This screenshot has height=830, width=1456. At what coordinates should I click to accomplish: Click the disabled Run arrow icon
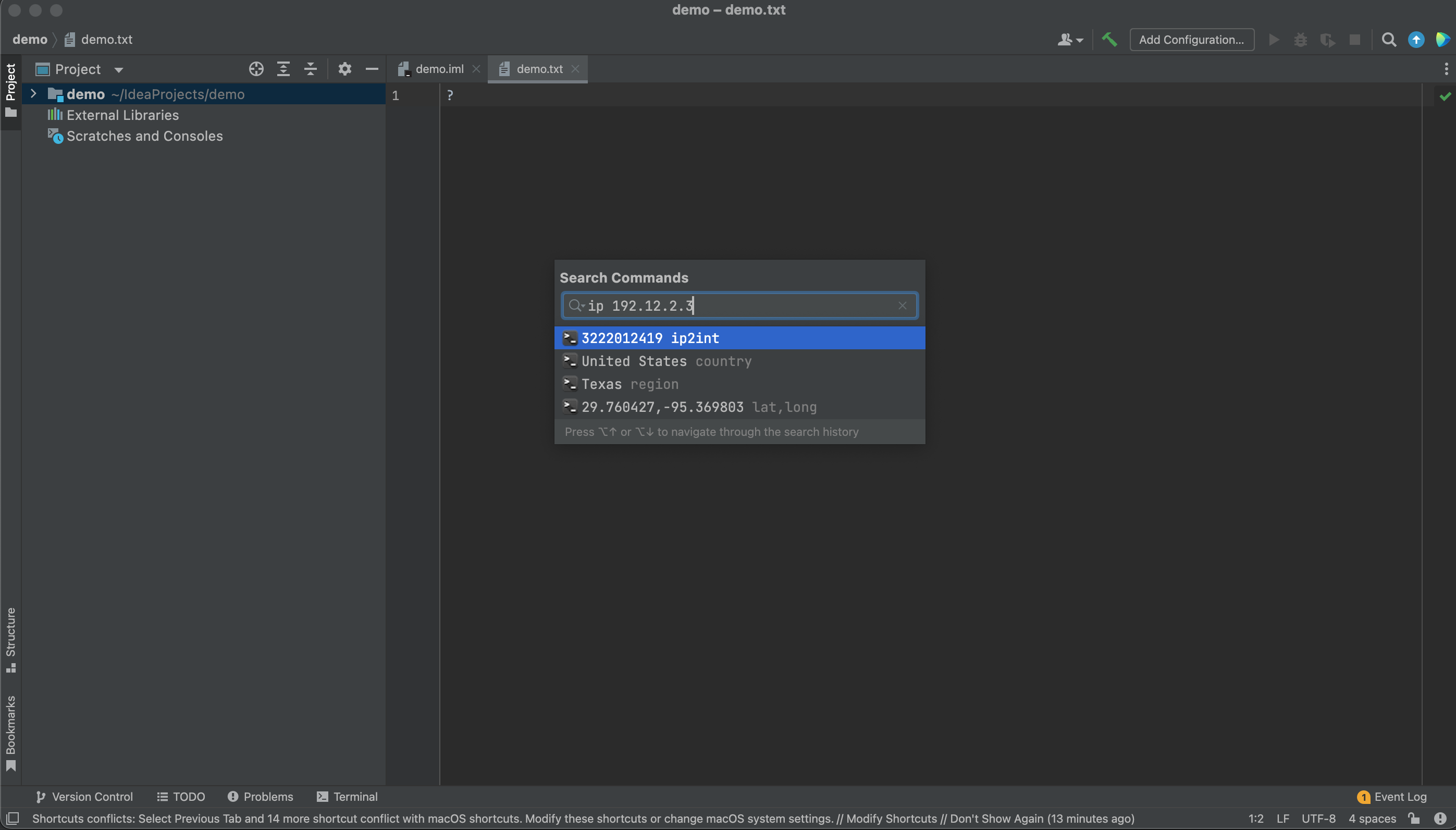(1274, 39)
